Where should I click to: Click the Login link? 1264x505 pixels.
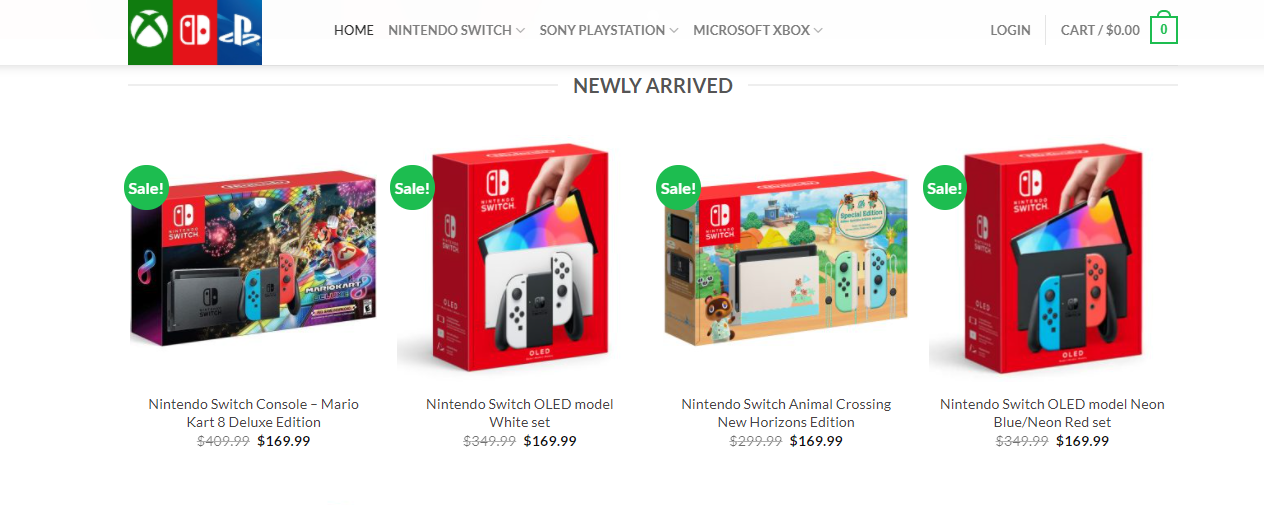click(x=1010, y=30)
